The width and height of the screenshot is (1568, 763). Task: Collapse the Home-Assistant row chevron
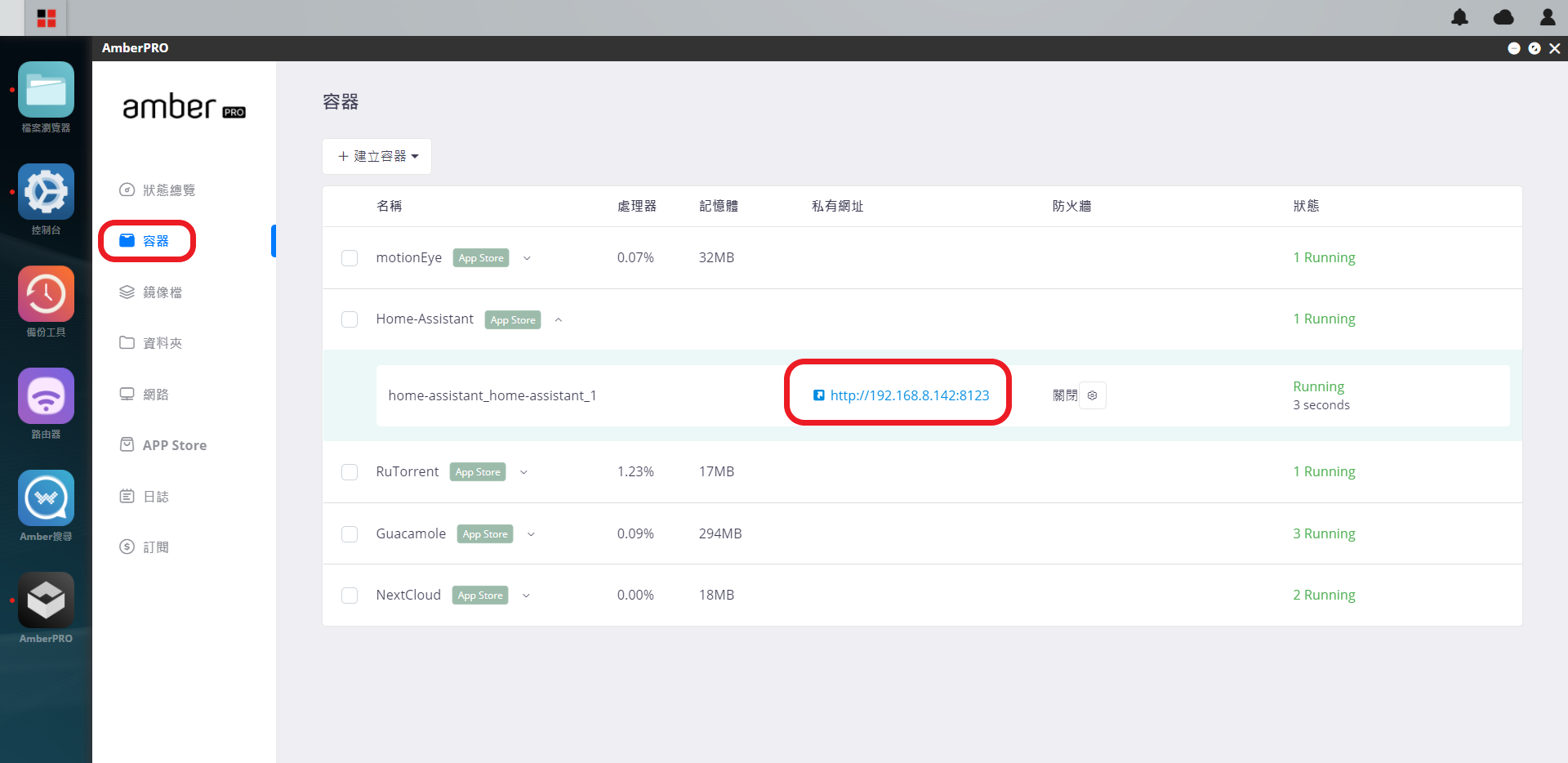click(x=559, y=319)
